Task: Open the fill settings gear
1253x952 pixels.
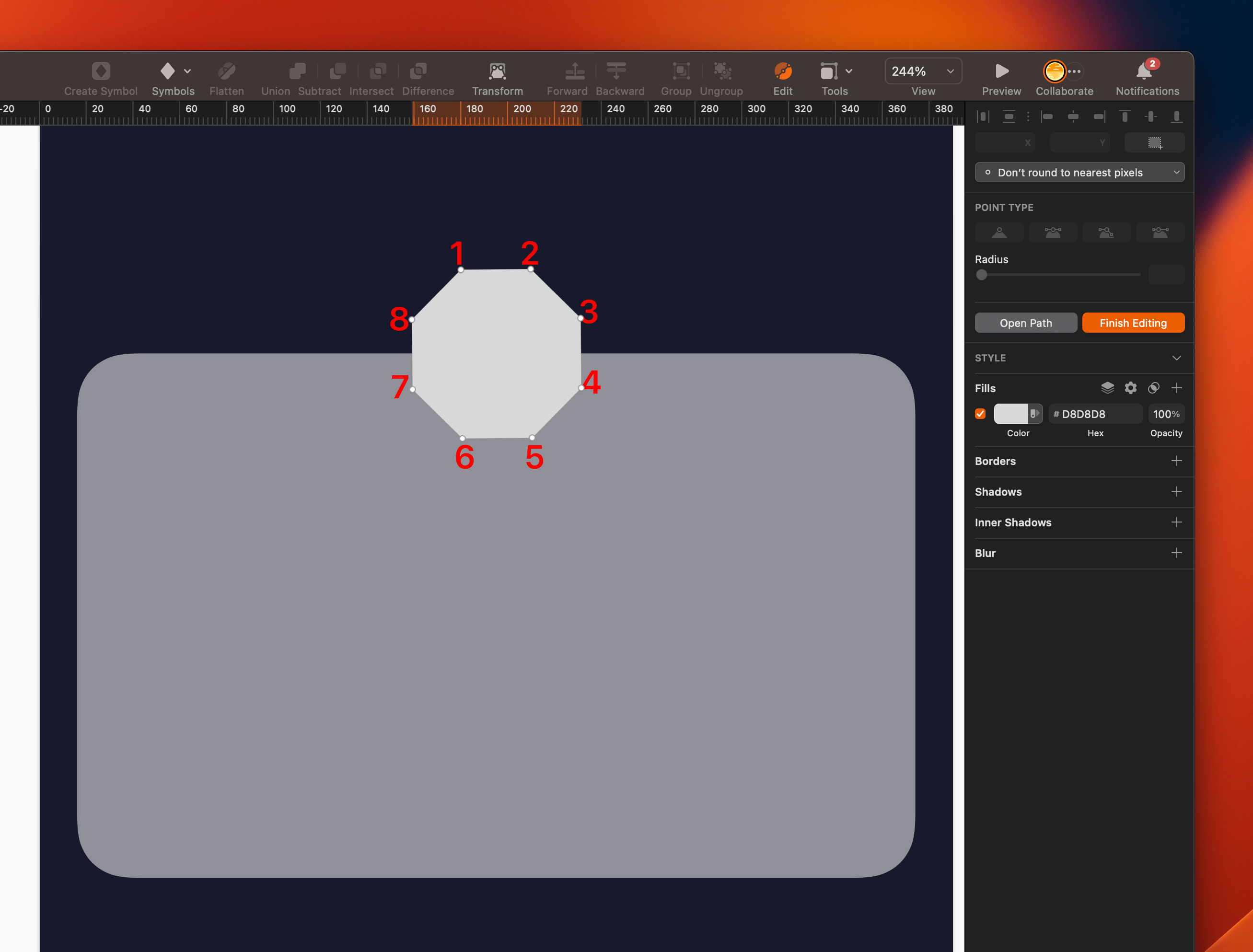Action: pyautogui.click(x=1131, y=388)
